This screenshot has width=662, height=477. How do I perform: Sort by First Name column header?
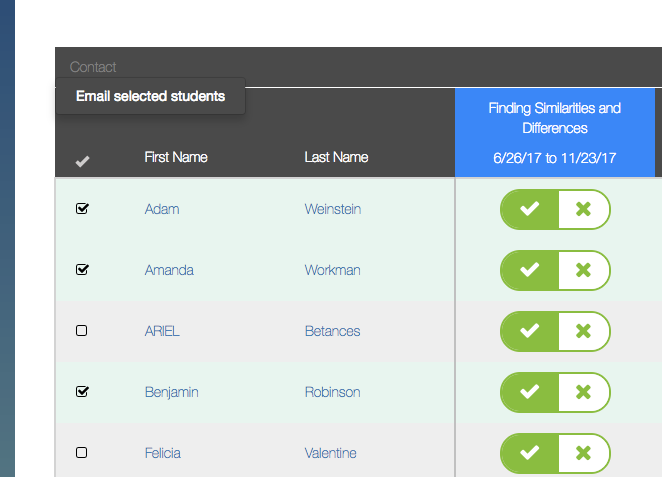tap(176, 157)
